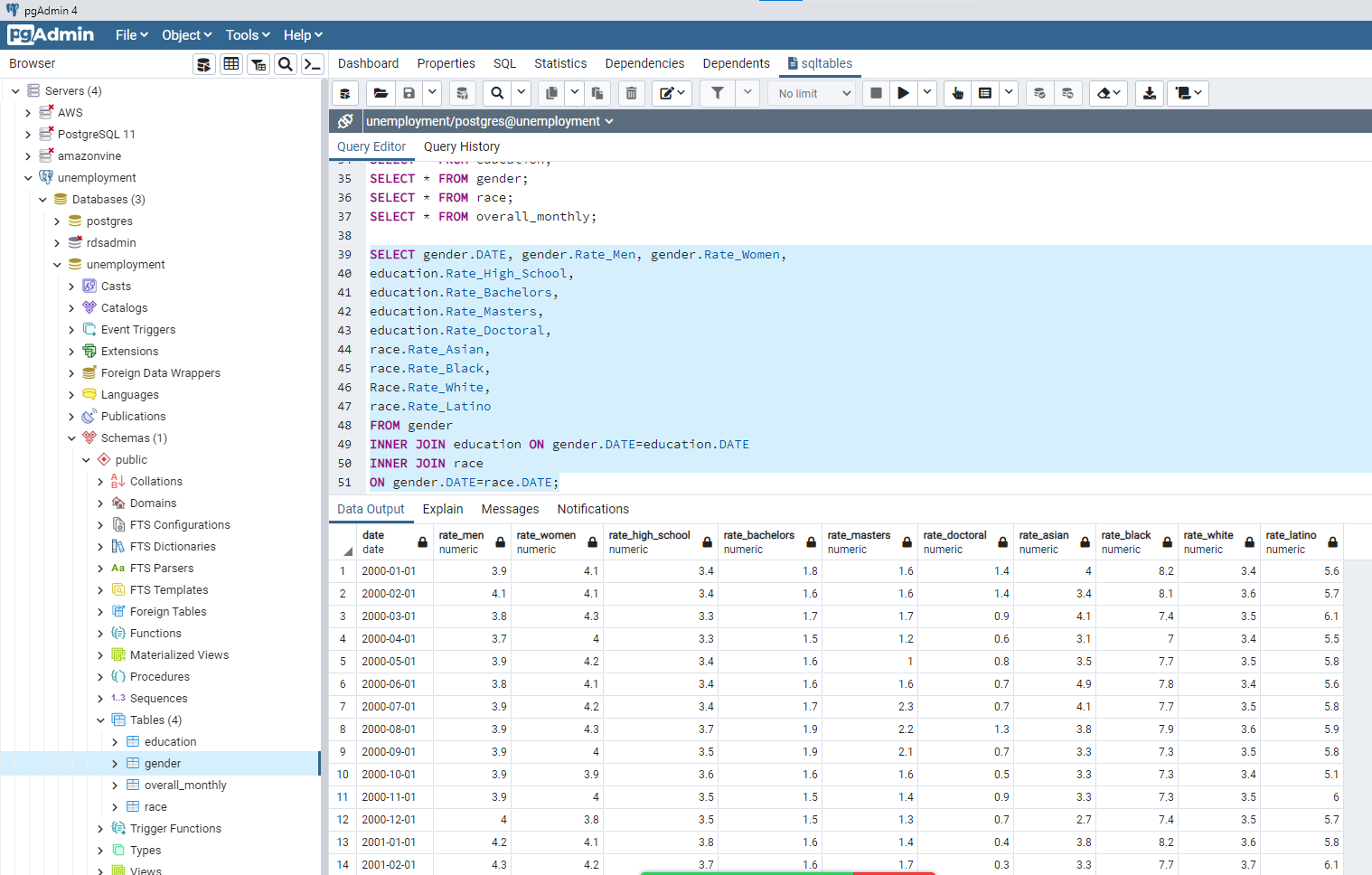Click the Open File folder icon
This screenshot has height=875, width=1372.
click(x=381, y=93)
